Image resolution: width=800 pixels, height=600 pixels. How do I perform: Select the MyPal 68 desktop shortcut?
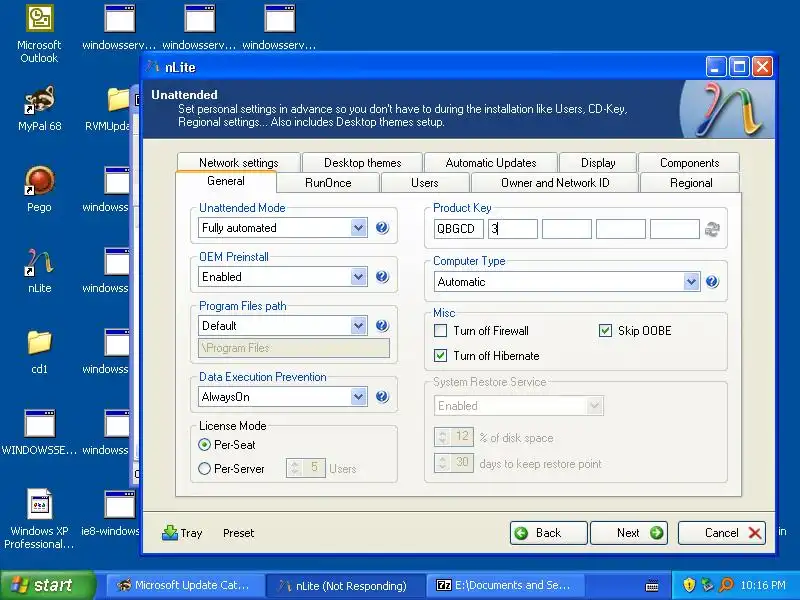point(39,109)
